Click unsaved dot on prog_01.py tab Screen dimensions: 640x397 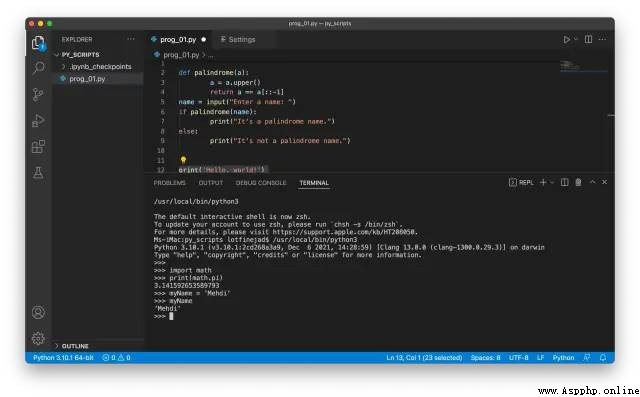(x=203, y=40)
